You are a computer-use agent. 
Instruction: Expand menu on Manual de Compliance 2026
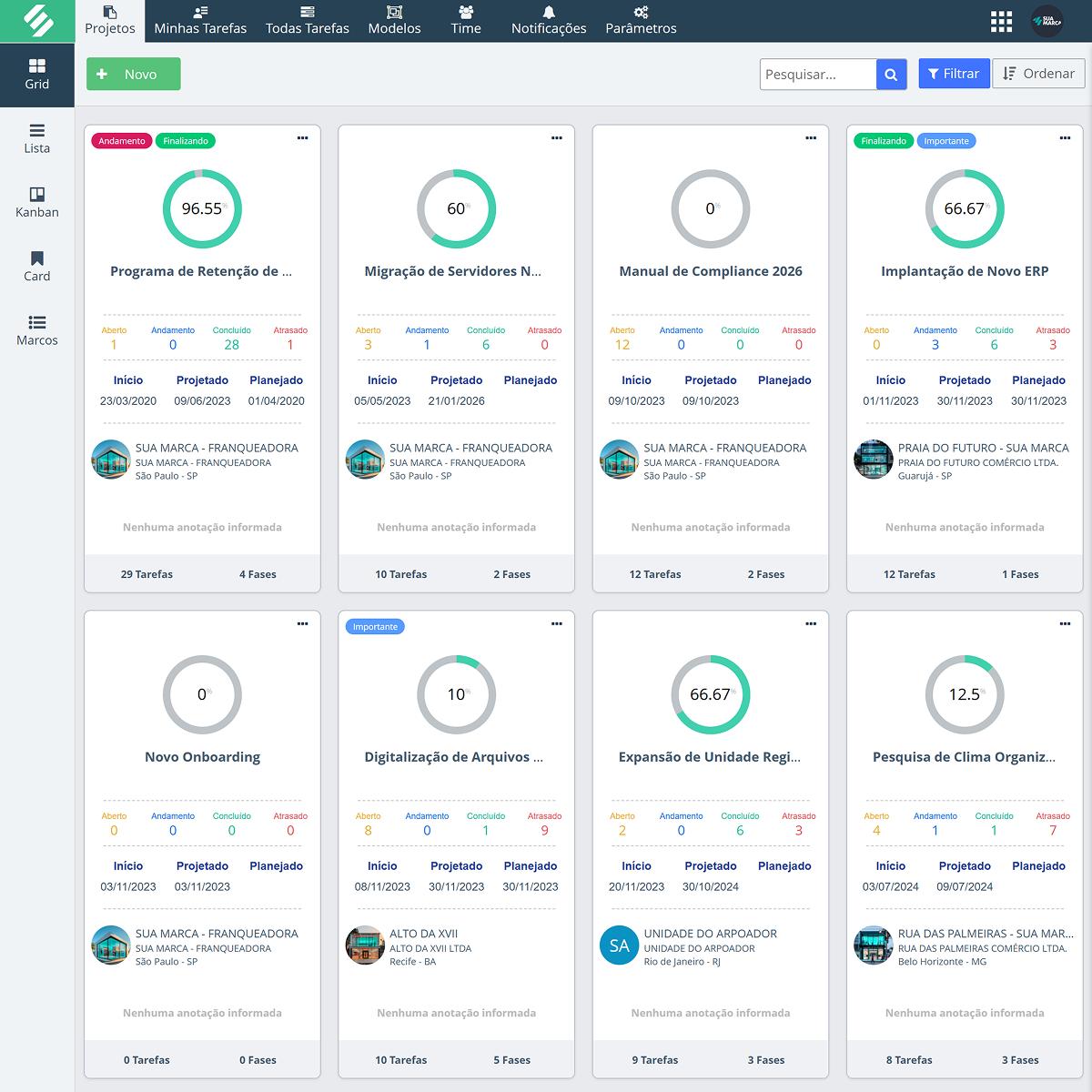pos(811,138)
